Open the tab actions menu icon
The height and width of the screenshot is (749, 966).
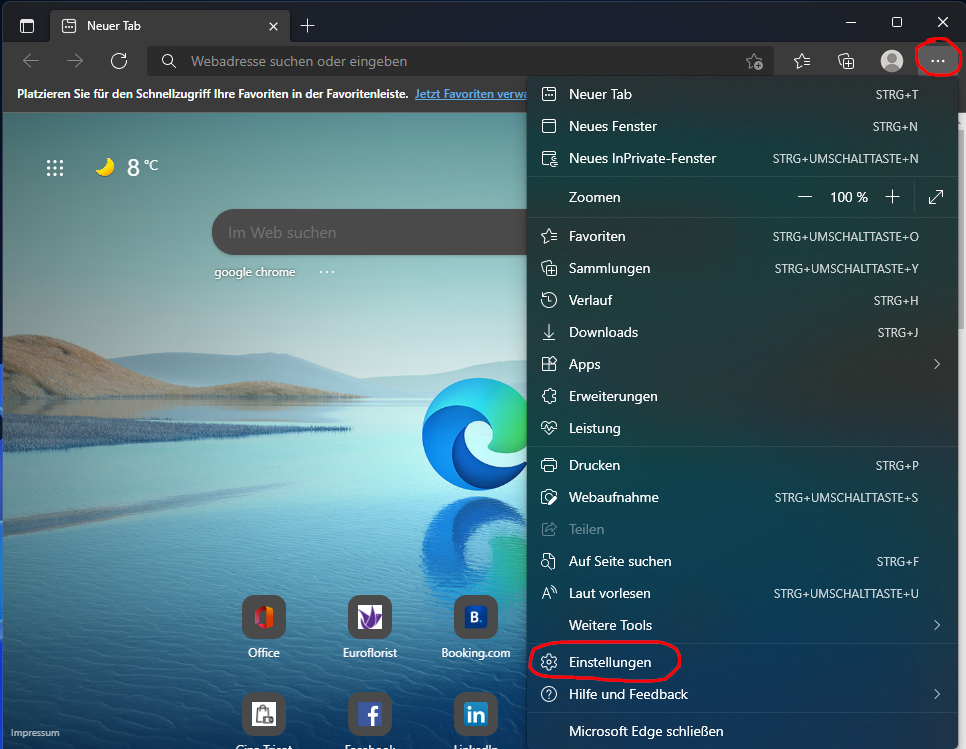[x=27, y=25]
